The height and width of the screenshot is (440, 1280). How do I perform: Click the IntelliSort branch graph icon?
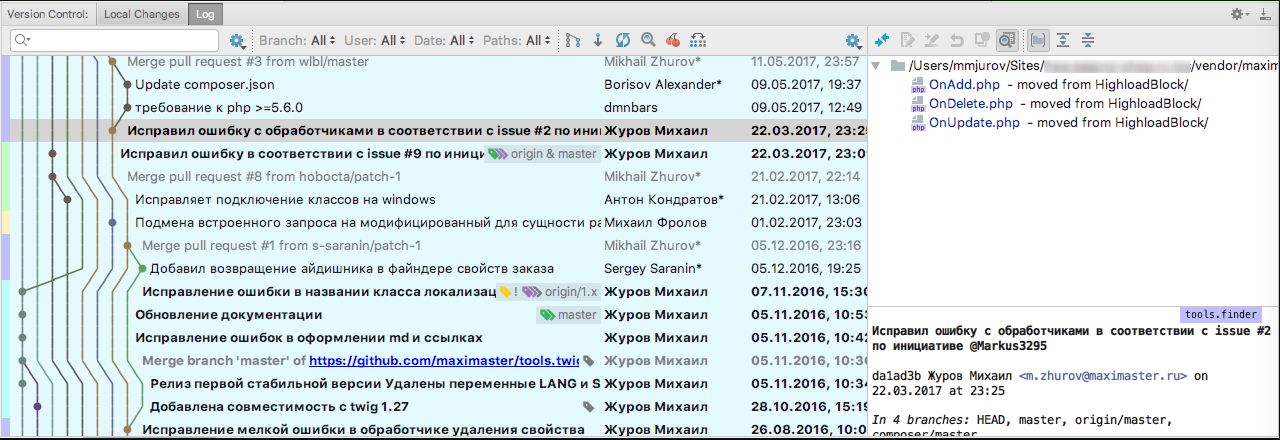coord(573,40)
